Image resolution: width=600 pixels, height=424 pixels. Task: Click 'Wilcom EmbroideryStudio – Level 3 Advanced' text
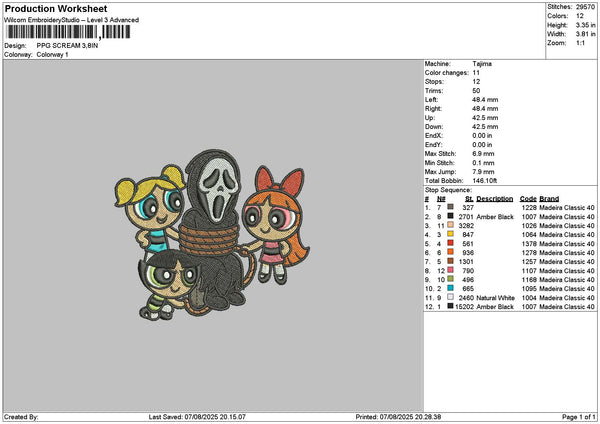coord(71,20)
